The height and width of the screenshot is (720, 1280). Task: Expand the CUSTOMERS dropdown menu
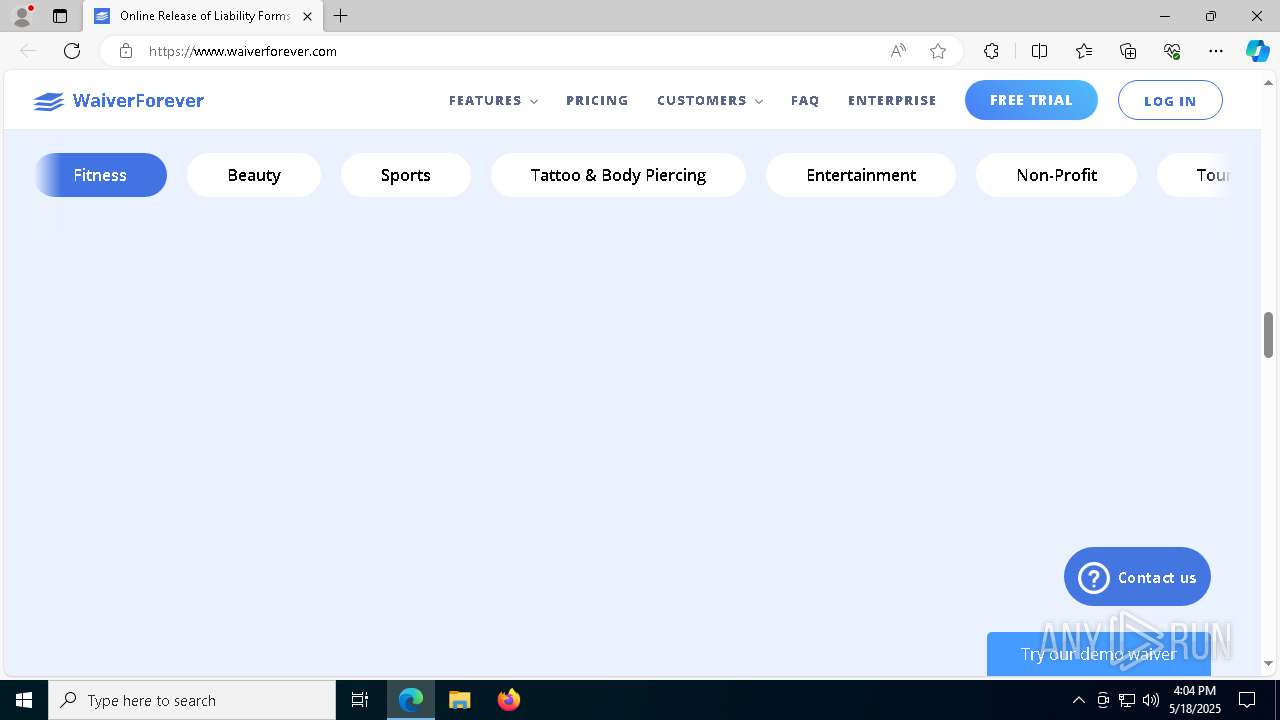(x=710, y=100)
